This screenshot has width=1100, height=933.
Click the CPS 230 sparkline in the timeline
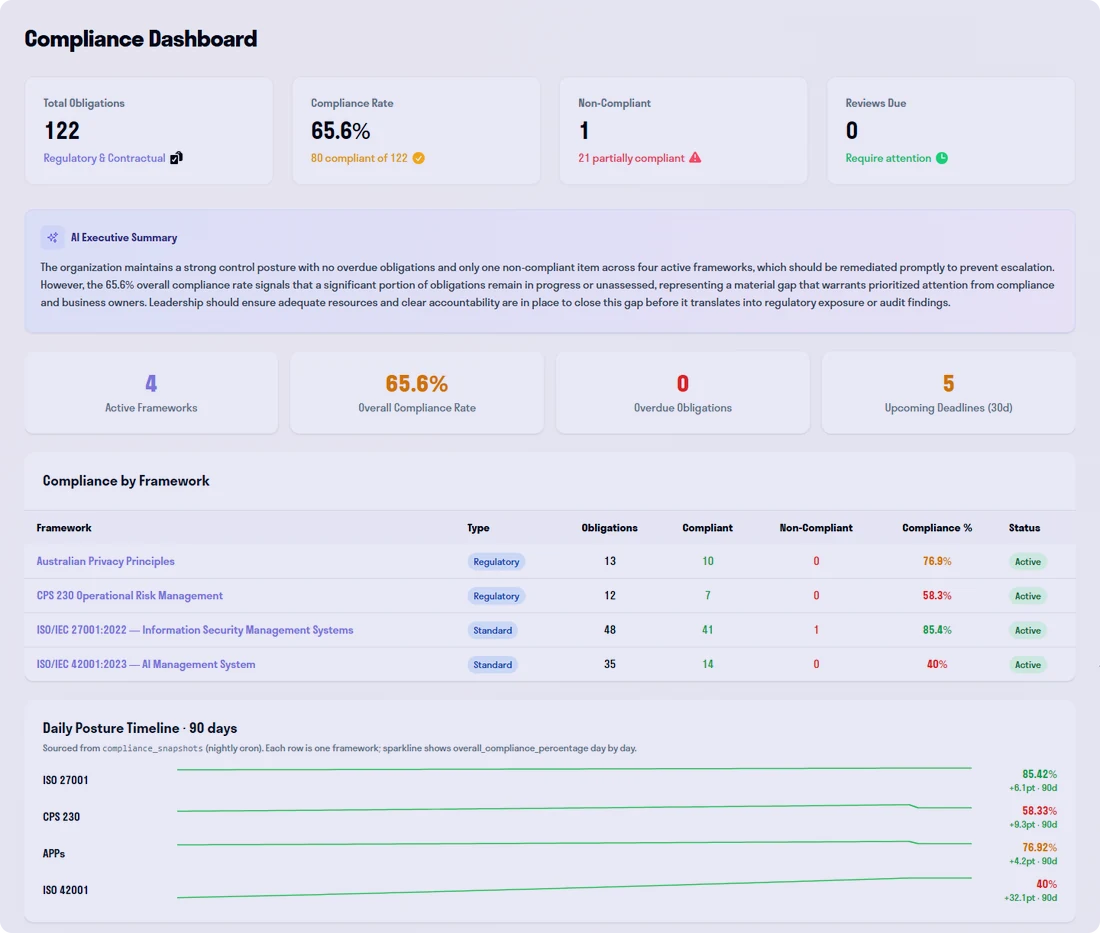[x=575, y=808]
